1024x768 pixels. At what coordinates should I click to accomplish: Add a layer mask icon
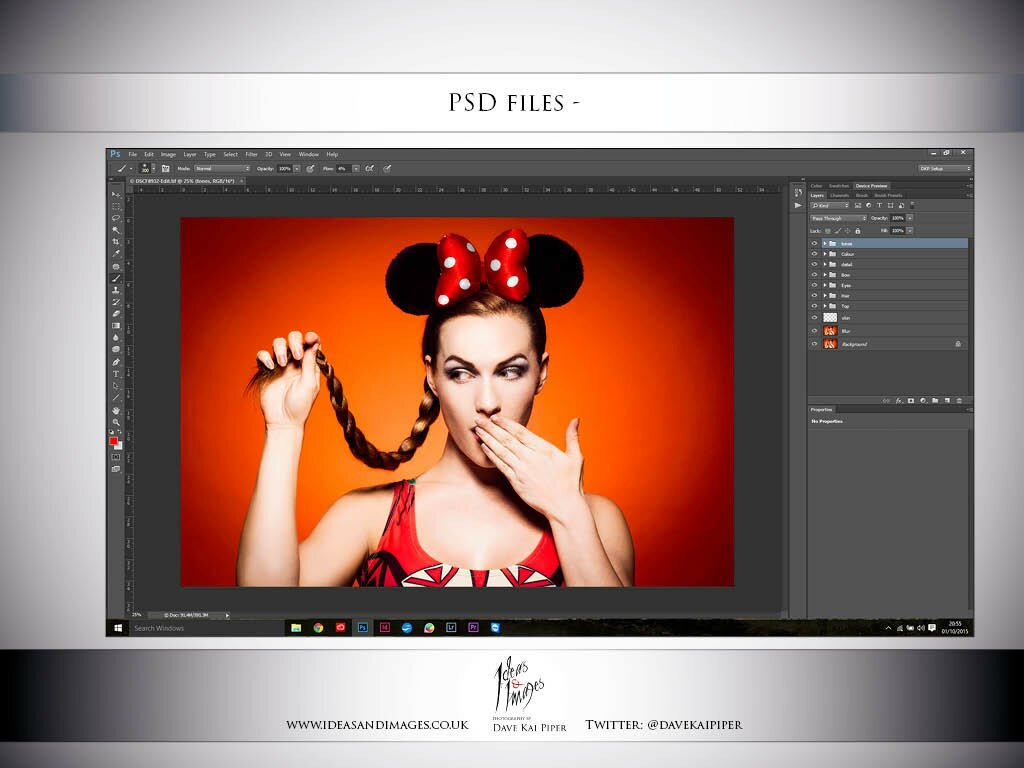[911, 400]
